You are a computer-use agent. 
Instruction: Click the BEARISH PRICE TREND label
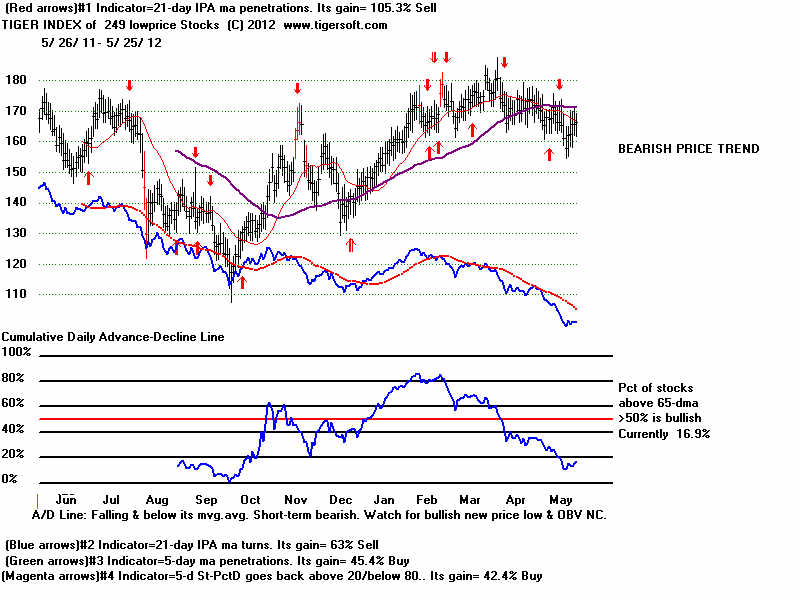pos(688,149)
